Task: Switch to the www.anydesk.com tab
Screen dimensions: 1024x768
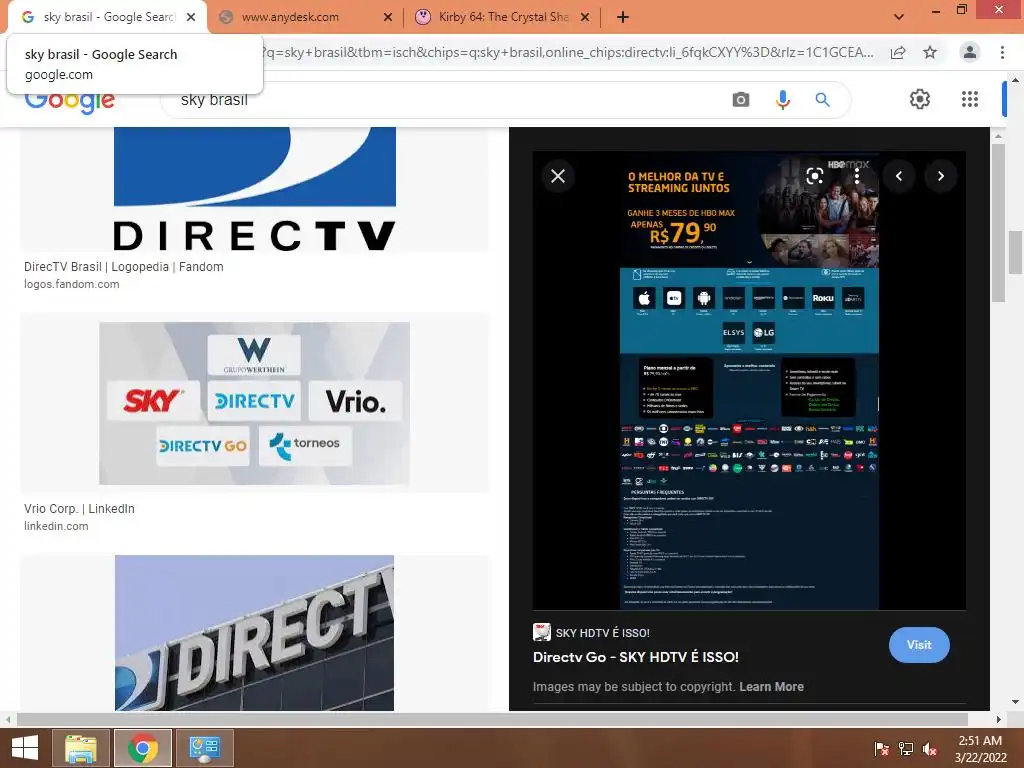Action: (291, 17)
